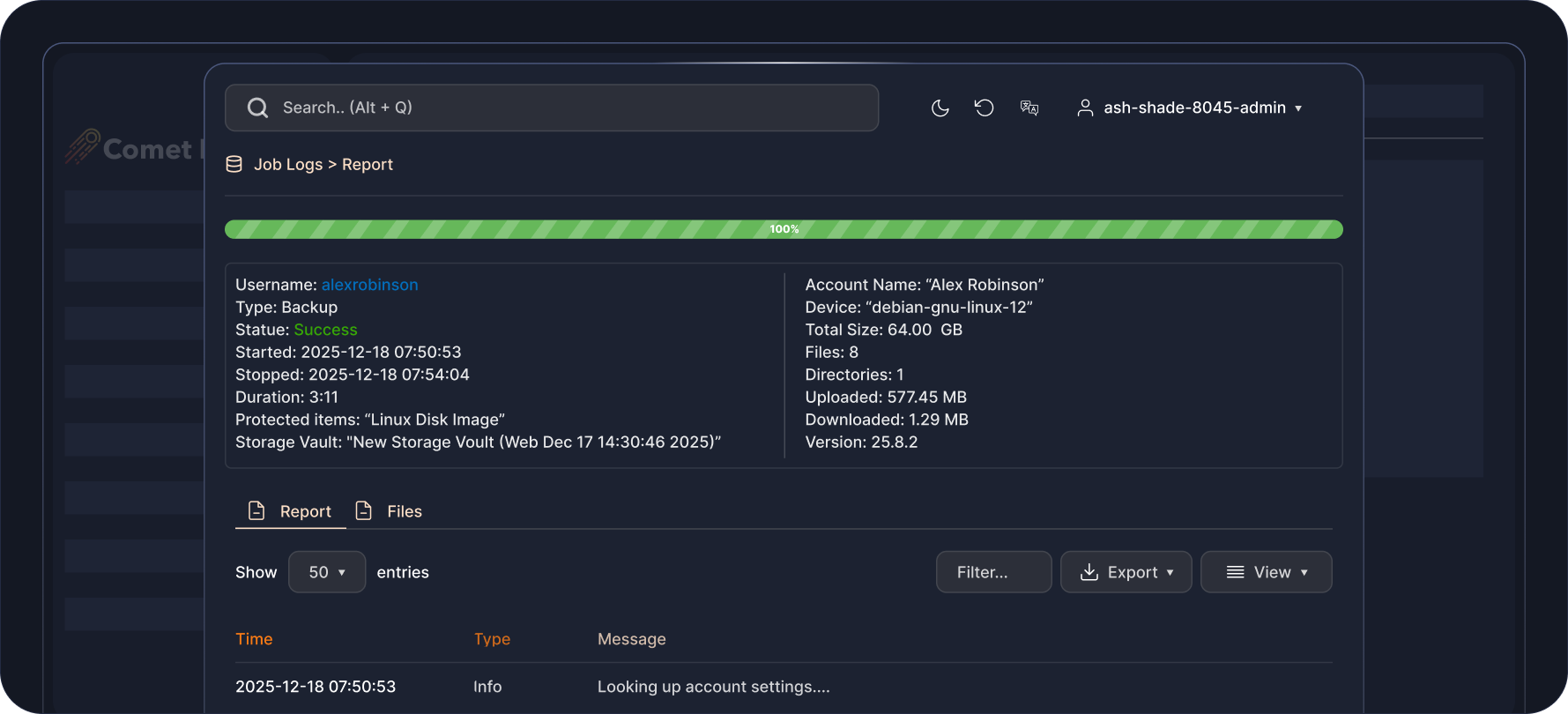Image resolution: width=1568 pixels, height=714 pixels.
Task: Switch to the Files tab
Action: 389,511
